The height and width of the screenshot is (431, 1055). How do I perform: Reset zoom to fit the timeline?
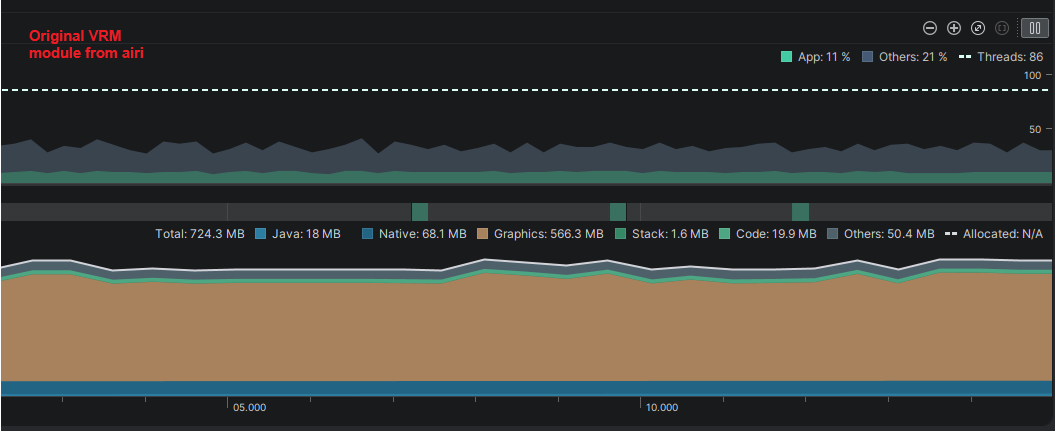pyautogui.click(x=978, y=28)
